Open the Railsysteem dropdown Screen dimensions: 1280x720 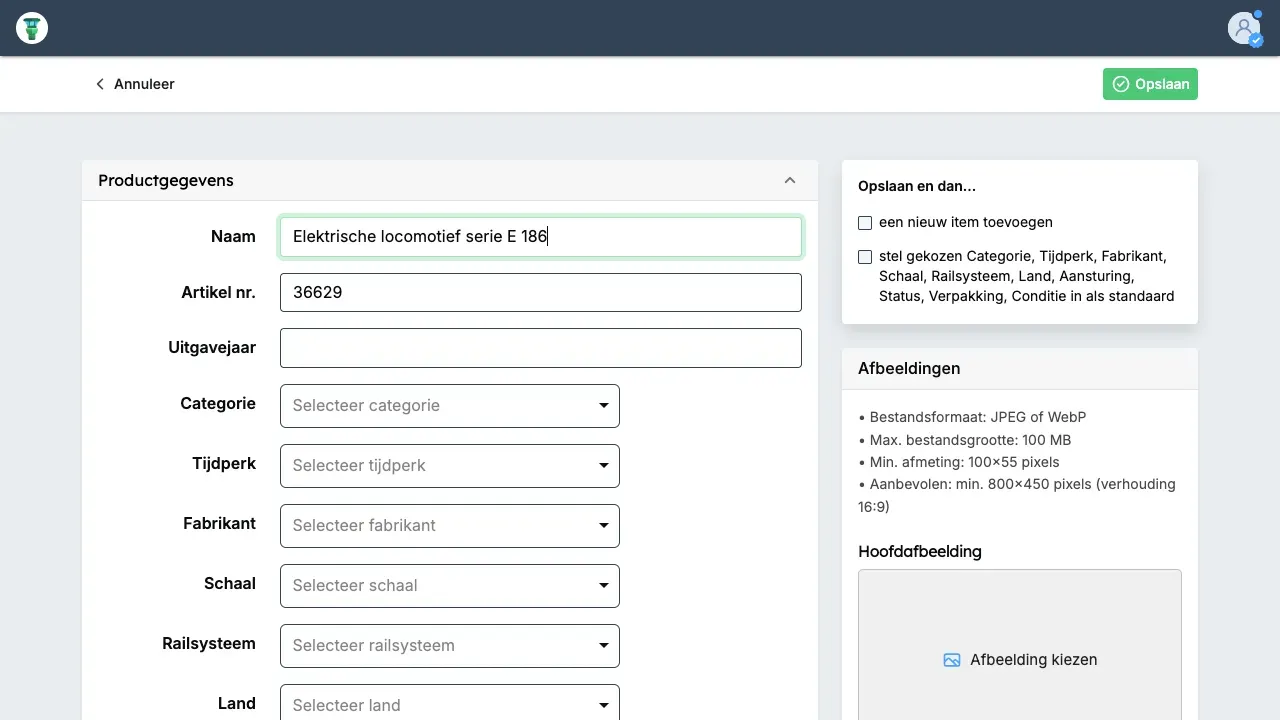(450, 646)
